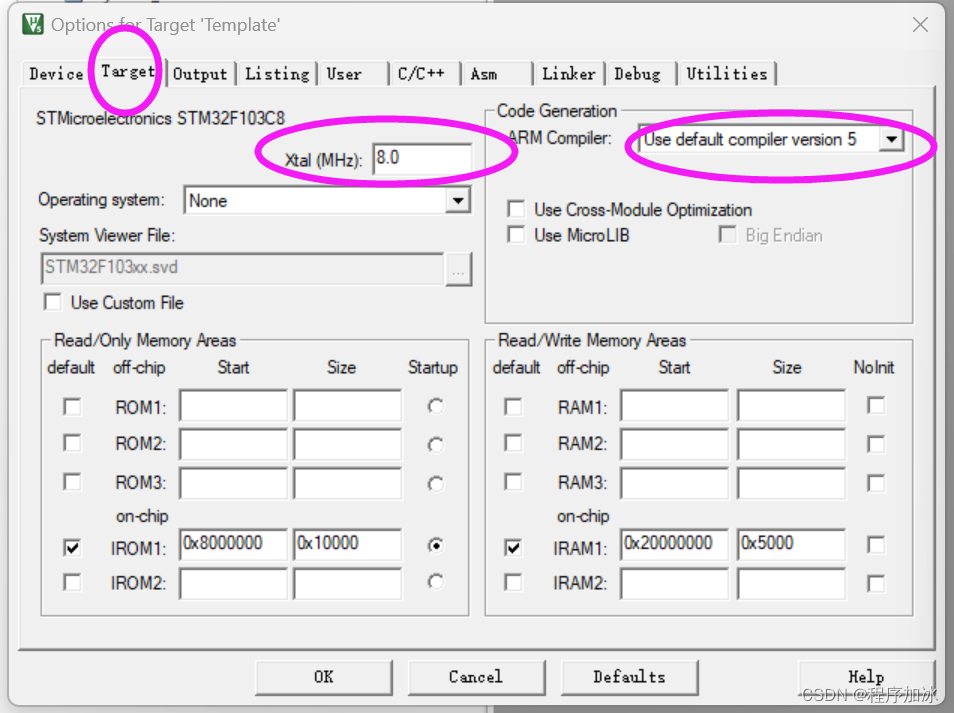Enable NoInit for RAM1
The height and width of the screenshot is (713, 954).
[876, 405]
